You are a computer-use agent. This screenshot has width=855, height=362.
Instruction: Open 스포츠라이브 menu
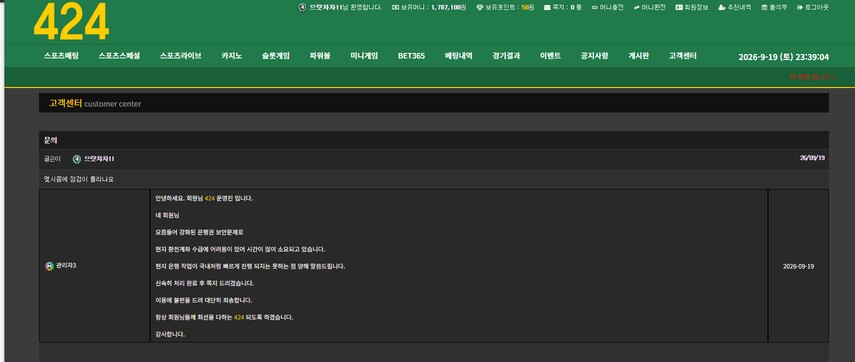[180, 56]
